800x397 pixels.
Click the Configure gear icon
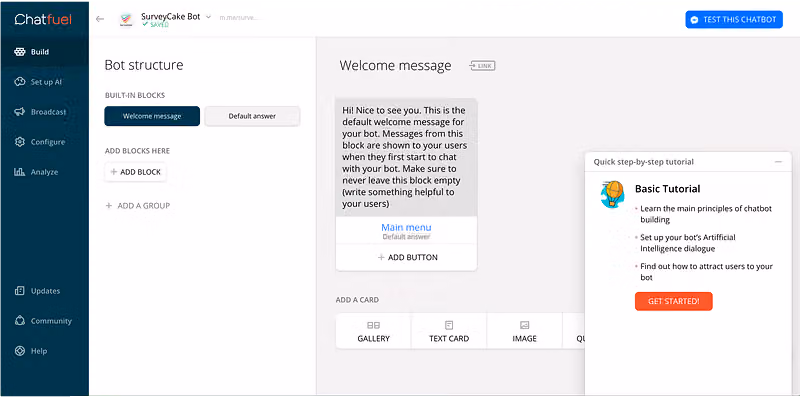point(19,142)
